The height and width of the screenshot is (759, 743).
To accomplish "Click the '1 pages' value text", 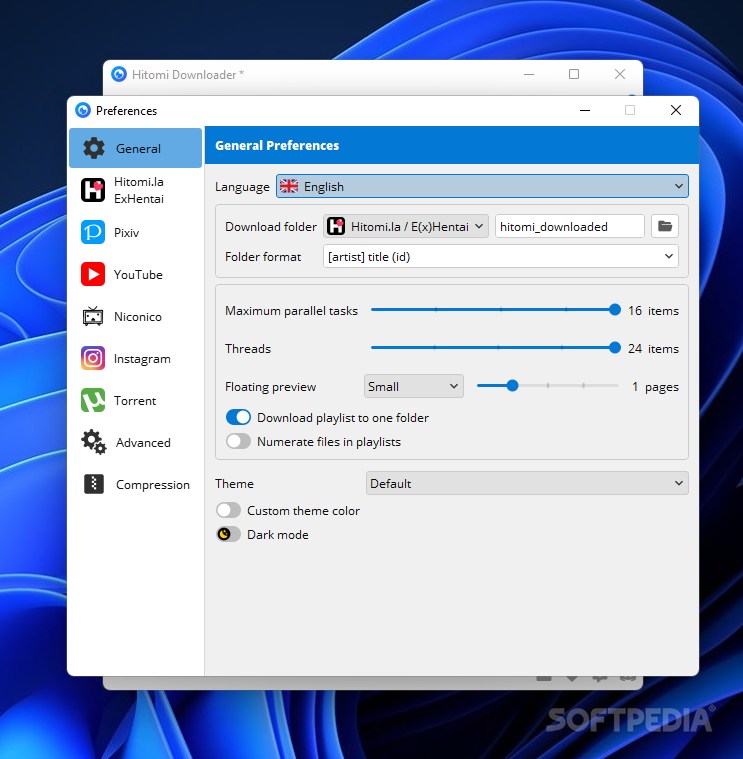I will tap(655, 387).
